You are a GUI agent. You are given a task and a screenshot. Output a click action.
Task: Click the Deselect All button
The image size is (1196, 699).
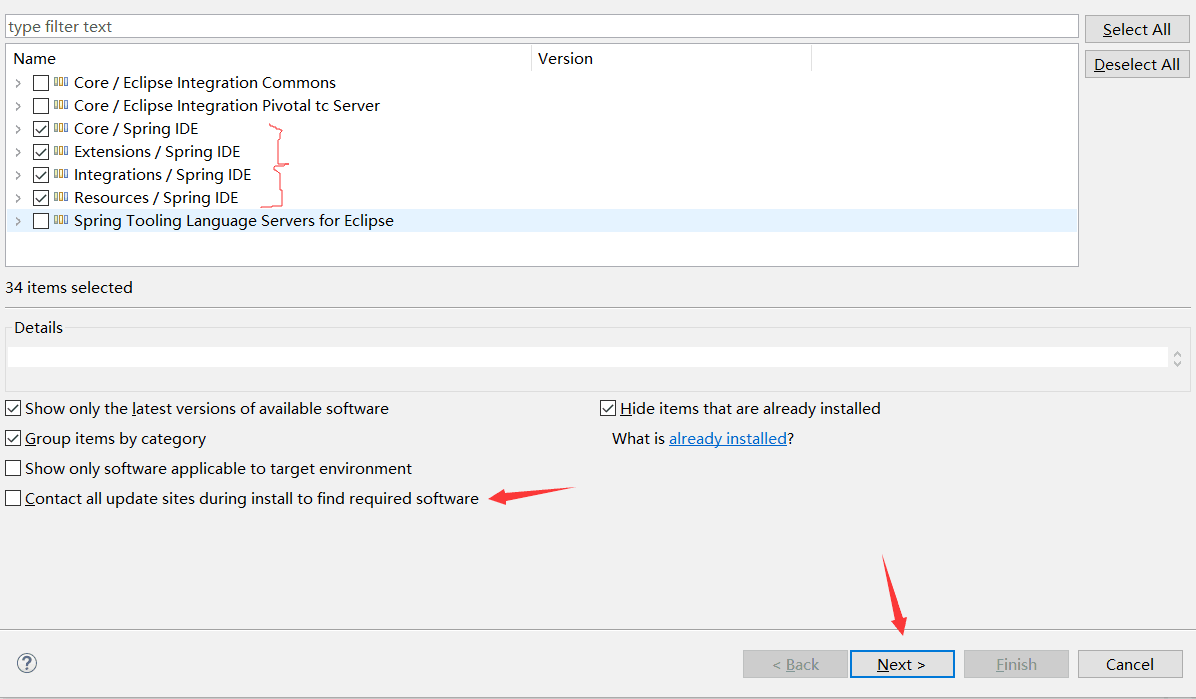coord(1137,64)
